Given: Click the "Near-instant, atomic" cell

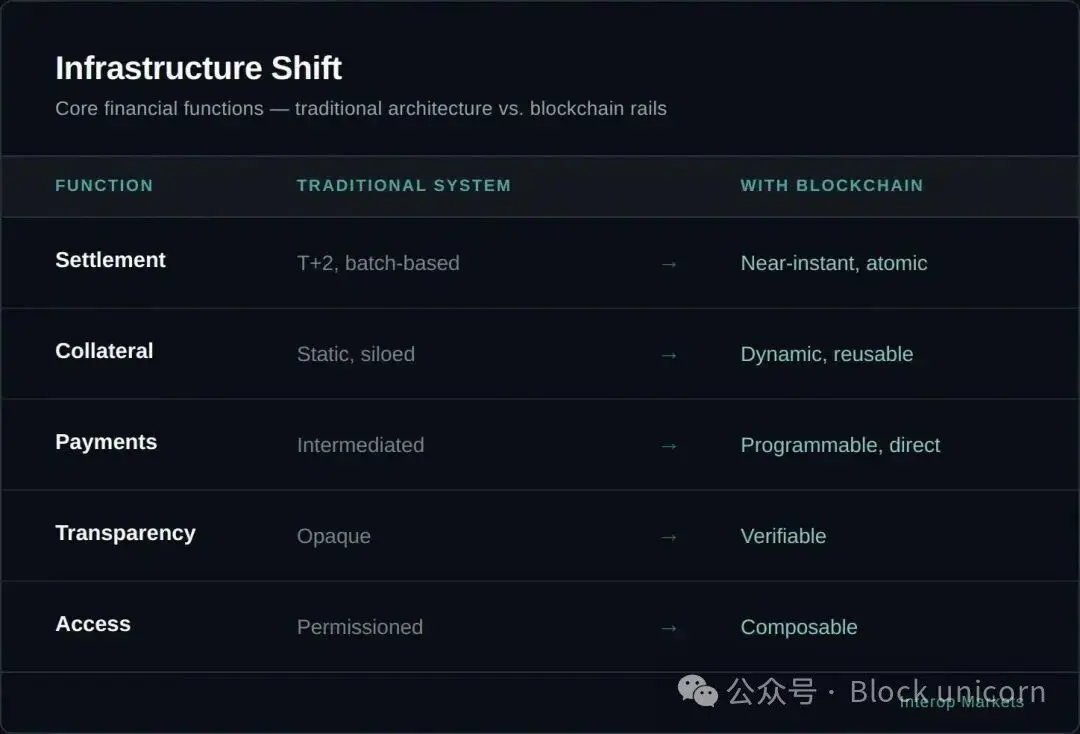Looking at the screenshot, I should tap(833, 264).
